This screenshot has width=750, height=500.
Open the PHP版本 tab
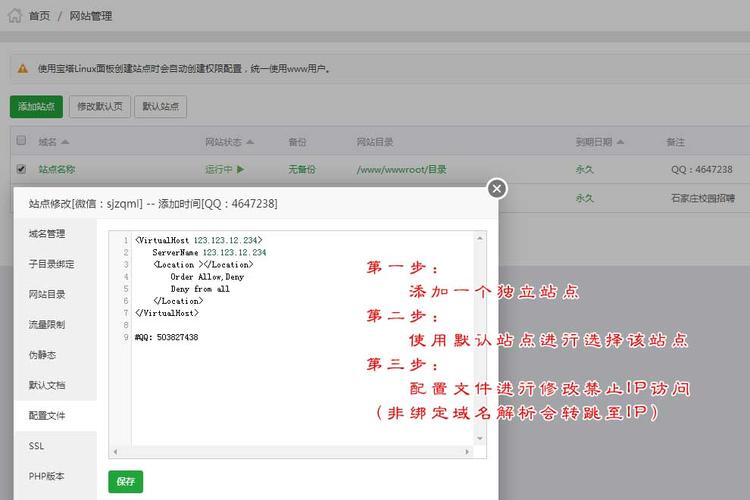click(46, 476)
